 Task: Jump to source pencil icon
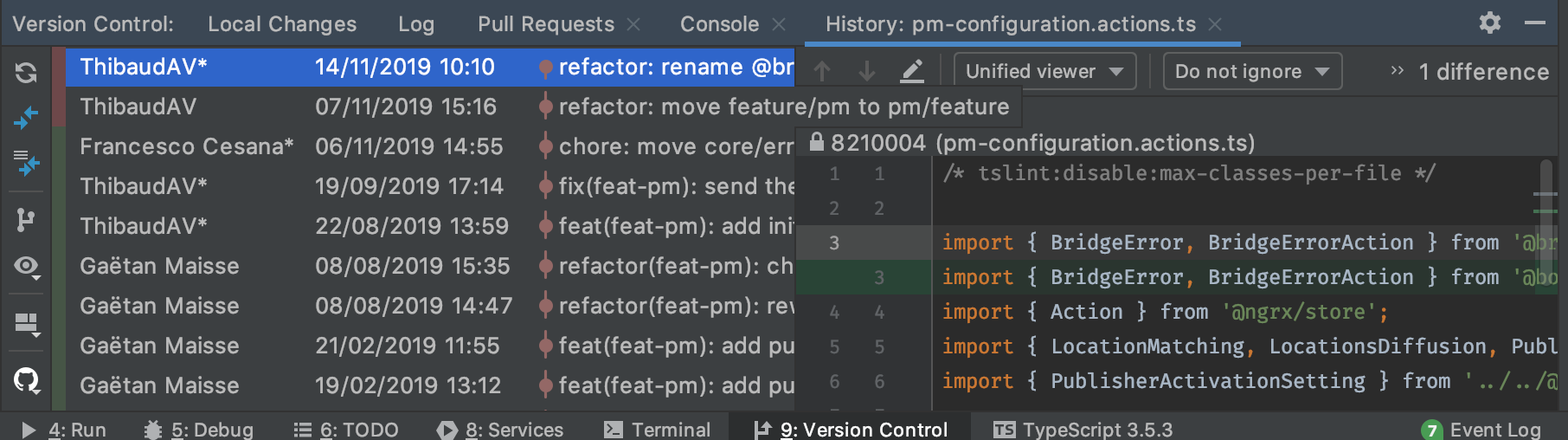pos(912,71)
